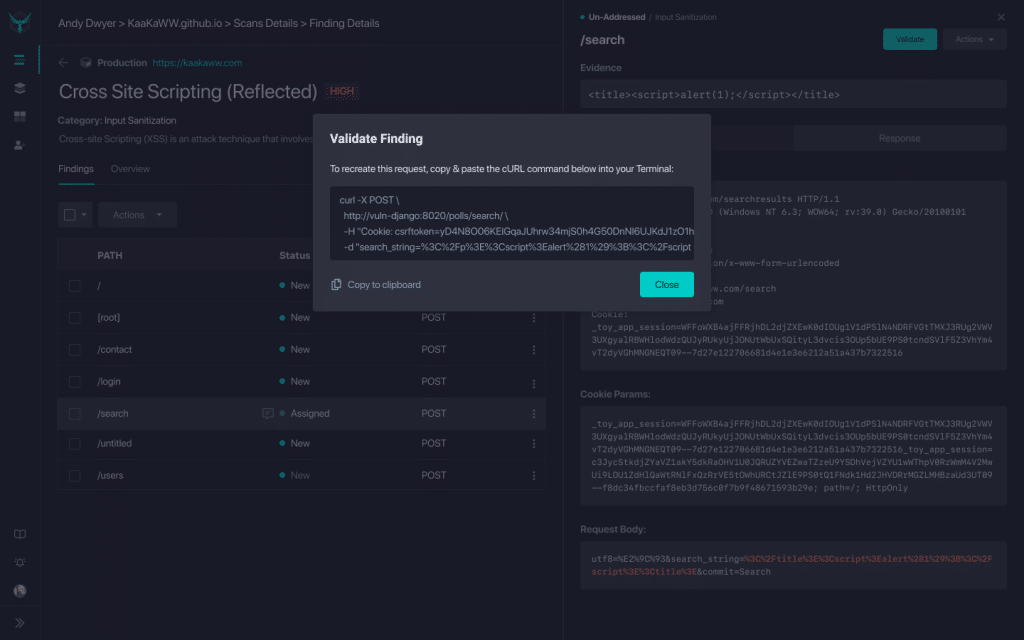Click the Request Body code block

point(793,566)
